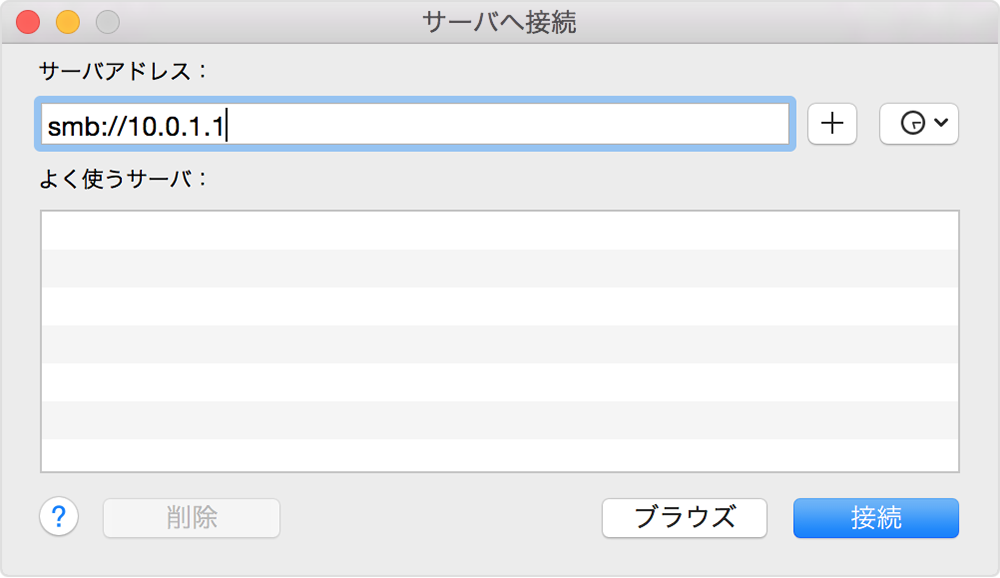Image resolution: width=1000 pixels, height=578 pixels.
Task: Add server address to favorites with plus button
Action: click(832, 124)
